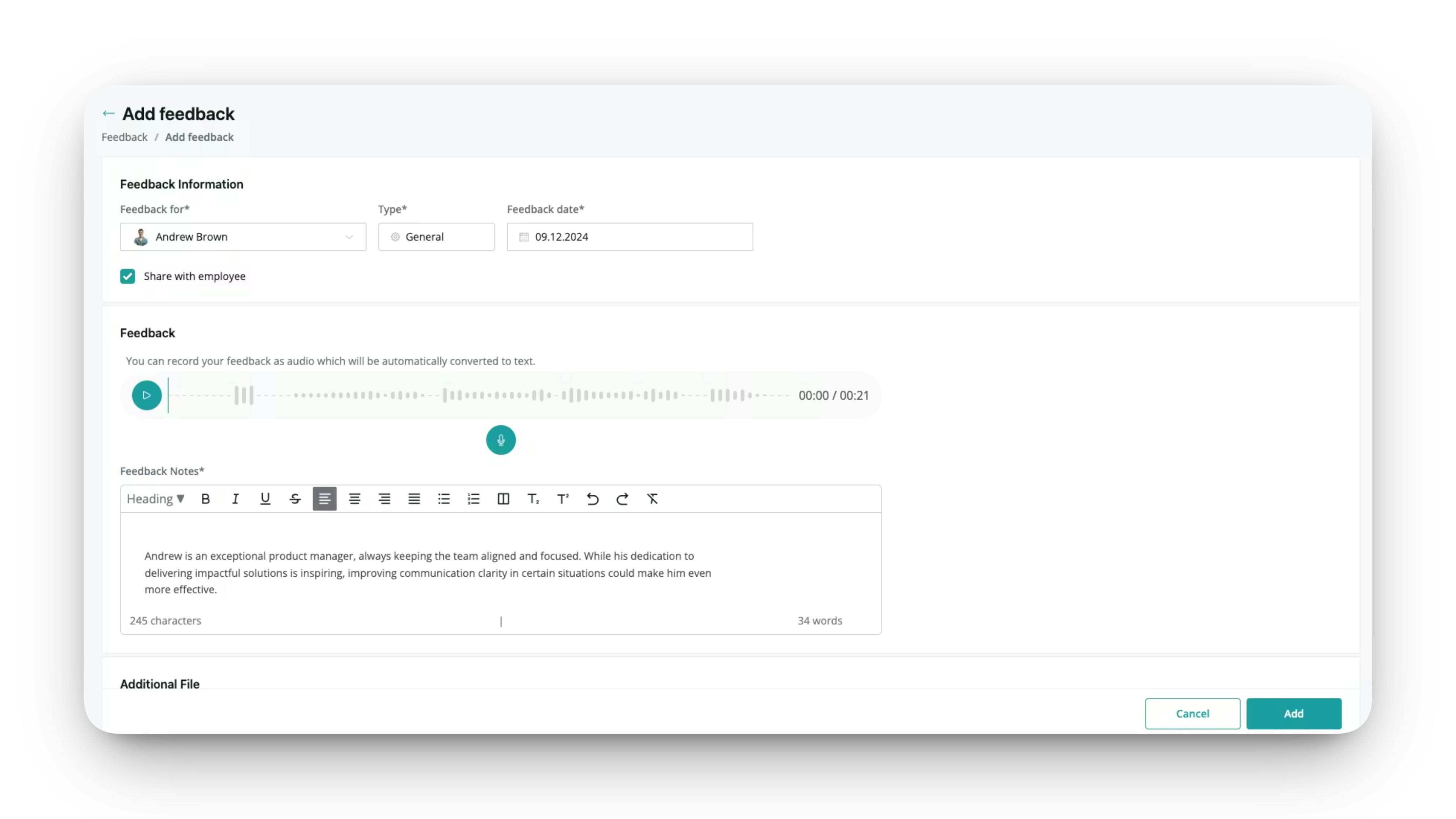Viewport: 1456px width, 819px height.
Task: Insert a numbered list
Action: (x=474, y=499)
